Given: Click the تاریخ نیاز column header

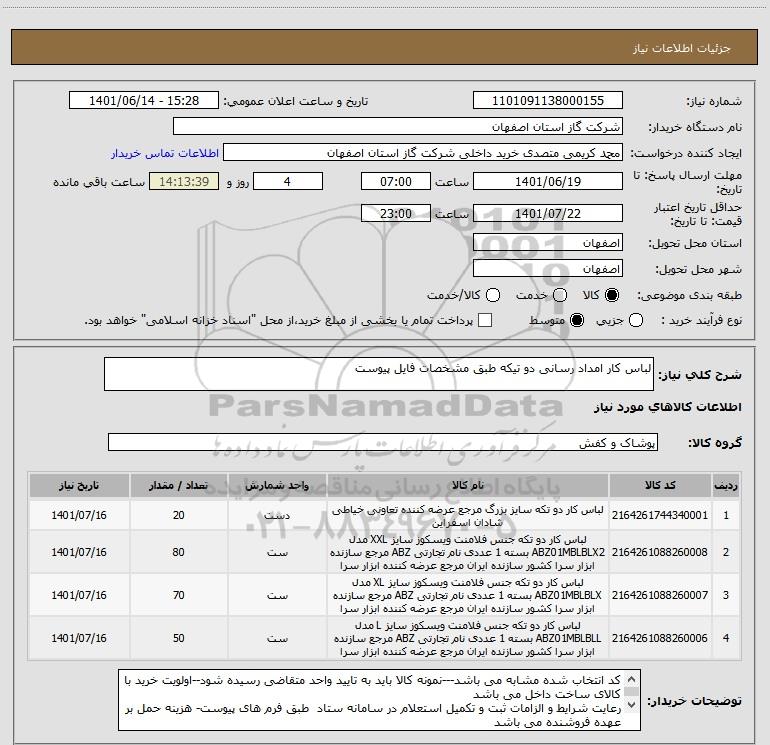Looking at the screenshot, I should click(79, 485).
